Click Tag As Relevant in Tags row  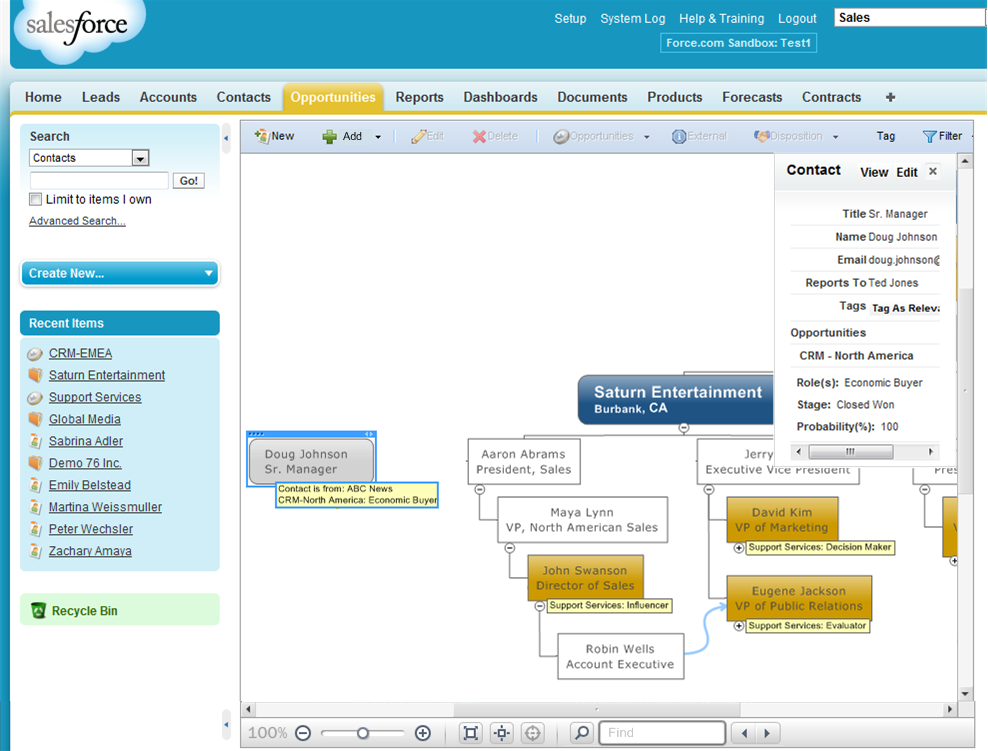point(905,308)
